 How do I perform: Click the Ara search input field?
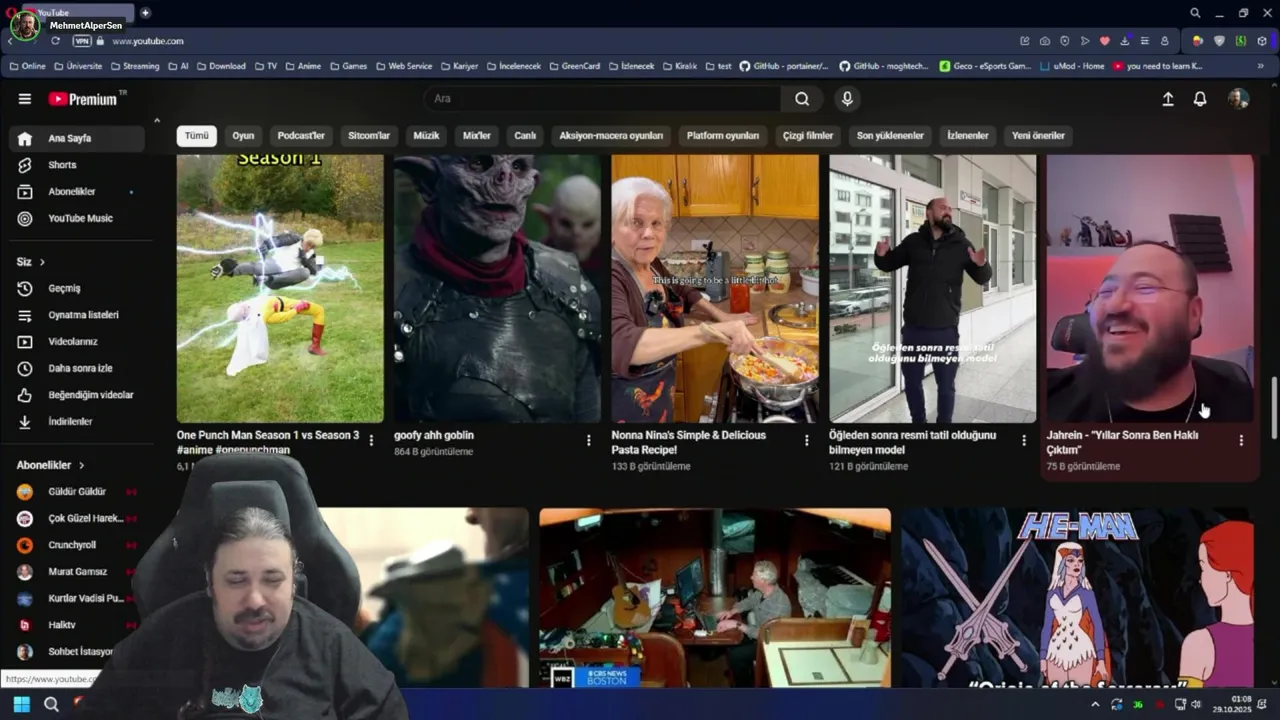click(603, 99)
